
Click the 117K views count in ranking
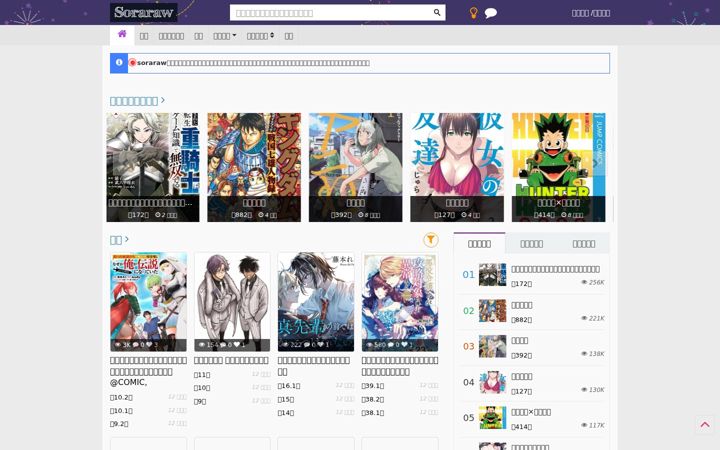click(593, 425)
